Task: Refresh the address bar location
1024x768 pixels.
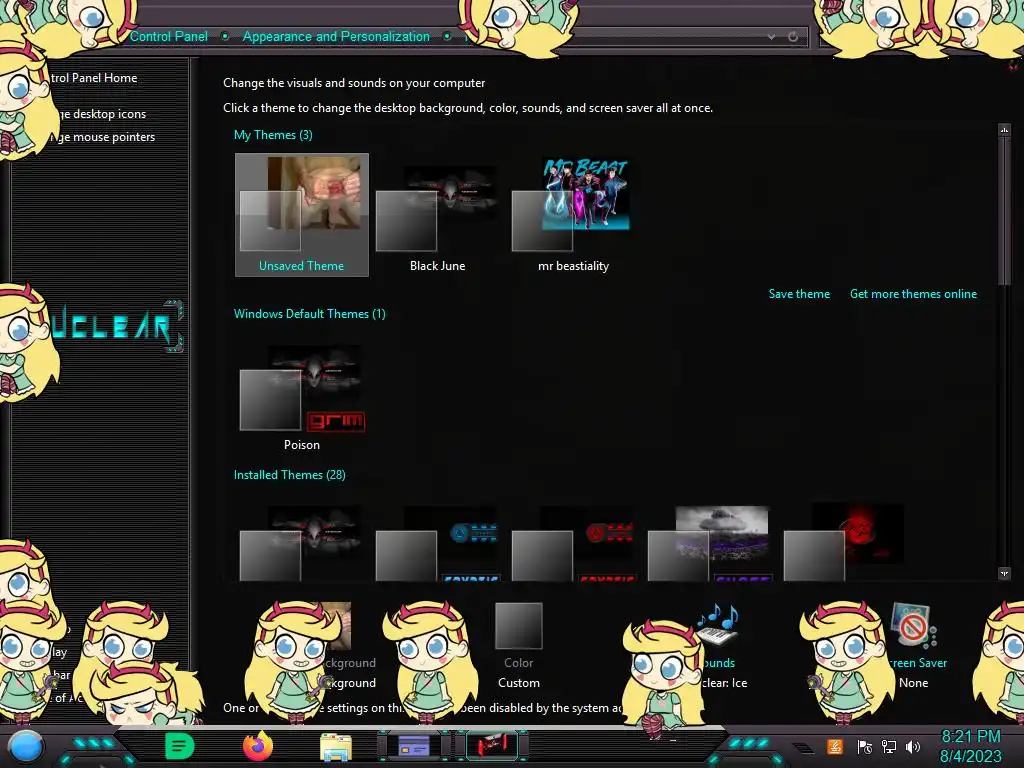Action: 793,37
